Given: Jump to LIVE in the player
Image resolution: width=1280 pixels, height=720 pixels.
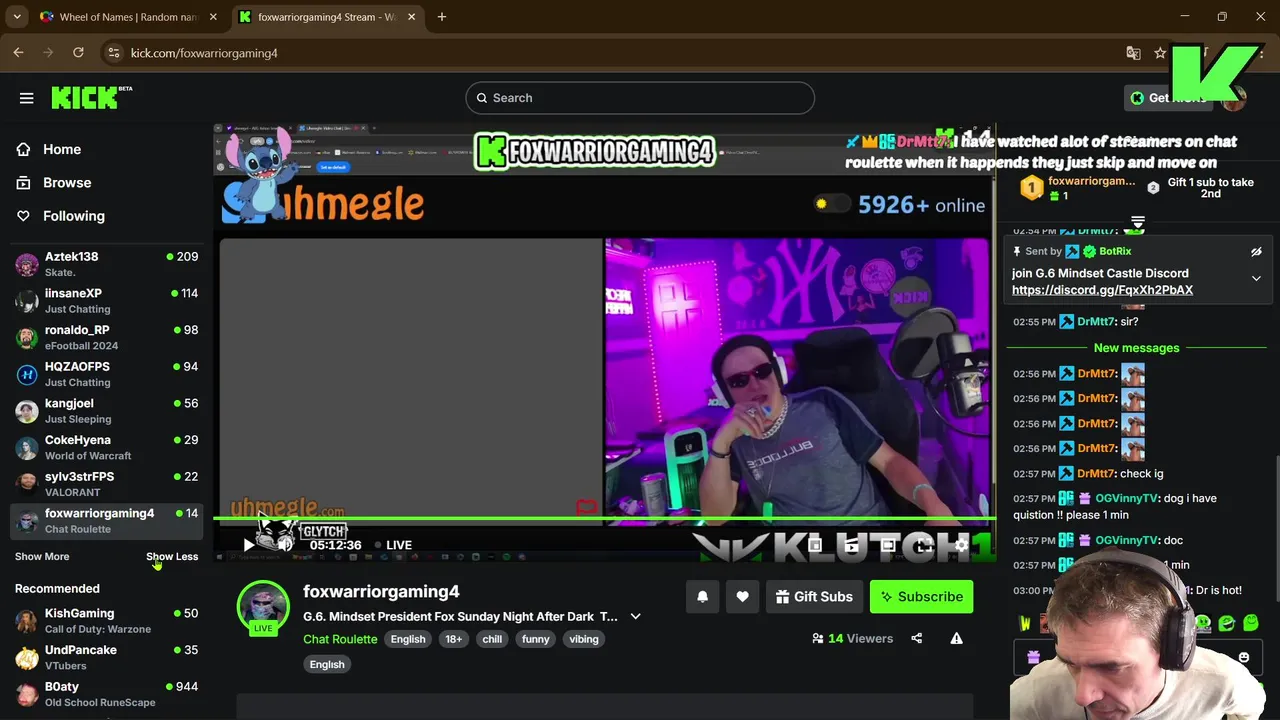Looking at the screenshot, I should coord(393,545).
